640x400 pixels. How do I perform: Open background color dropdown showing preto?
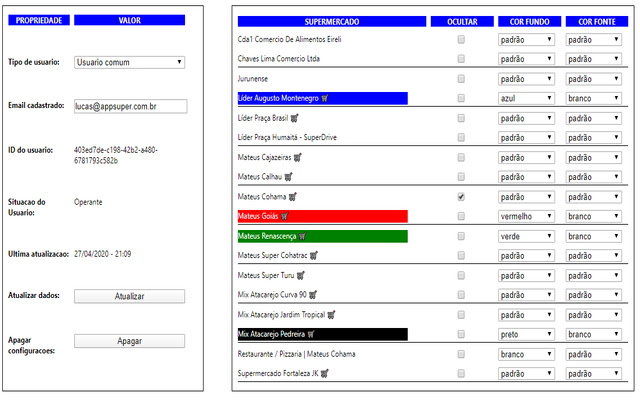pos(526,334)
